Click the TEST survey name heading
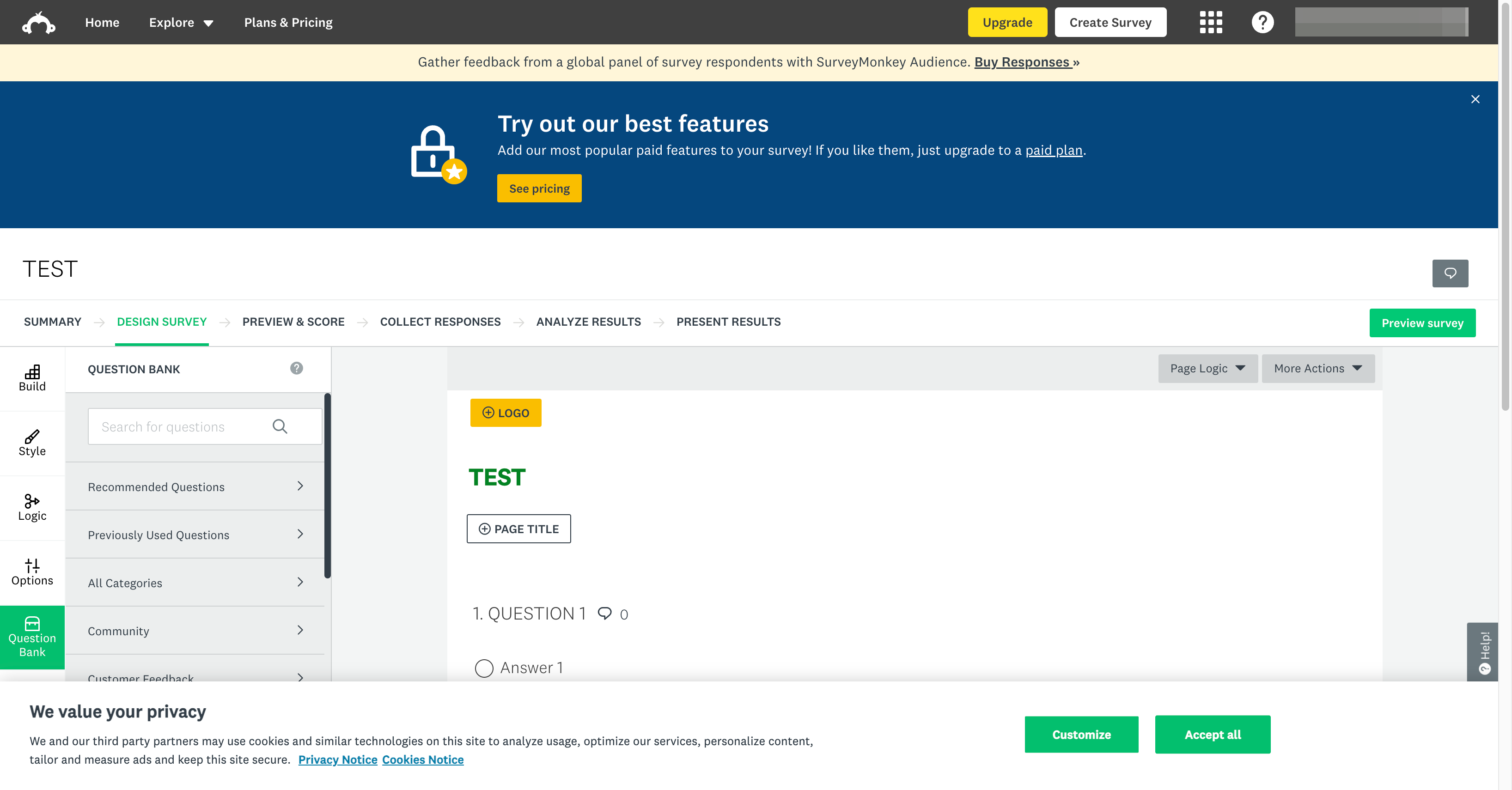The height and width of the screenshot is (790, 1512). (x=50, y=269)
